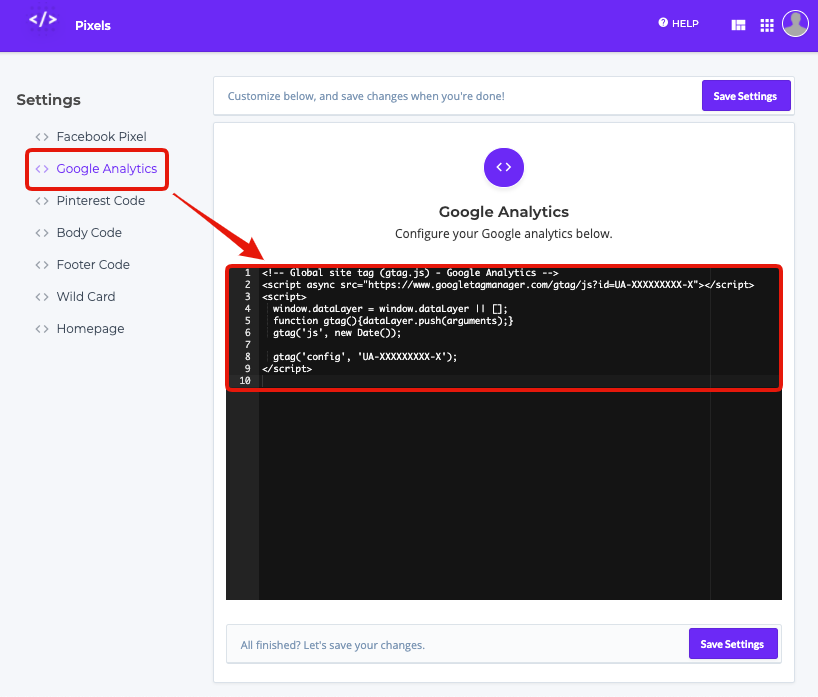Click the code icon beside Wild Card
The image size is (818, 697).
pos(42,297)
